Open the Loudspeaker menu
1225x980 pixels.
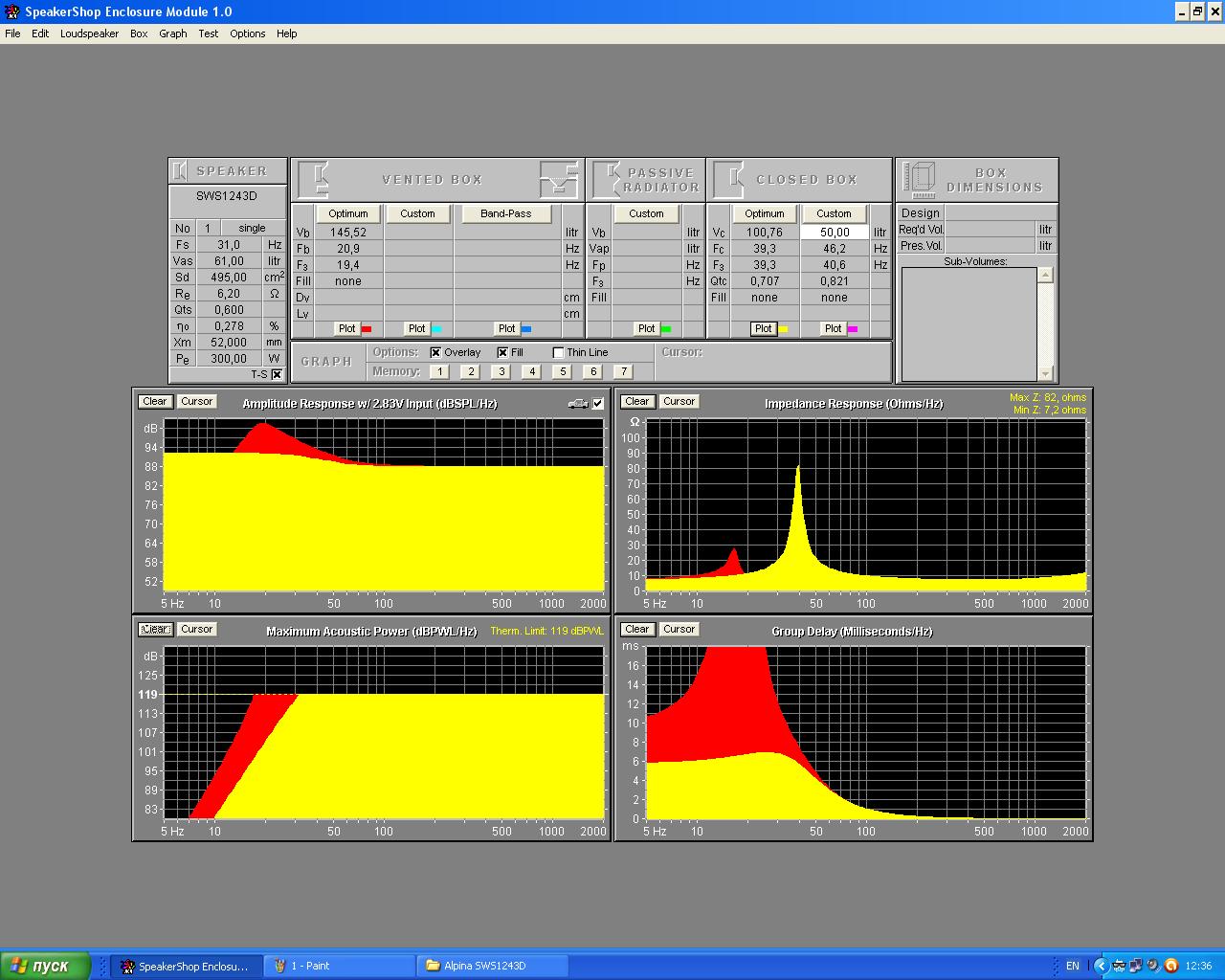89,33
